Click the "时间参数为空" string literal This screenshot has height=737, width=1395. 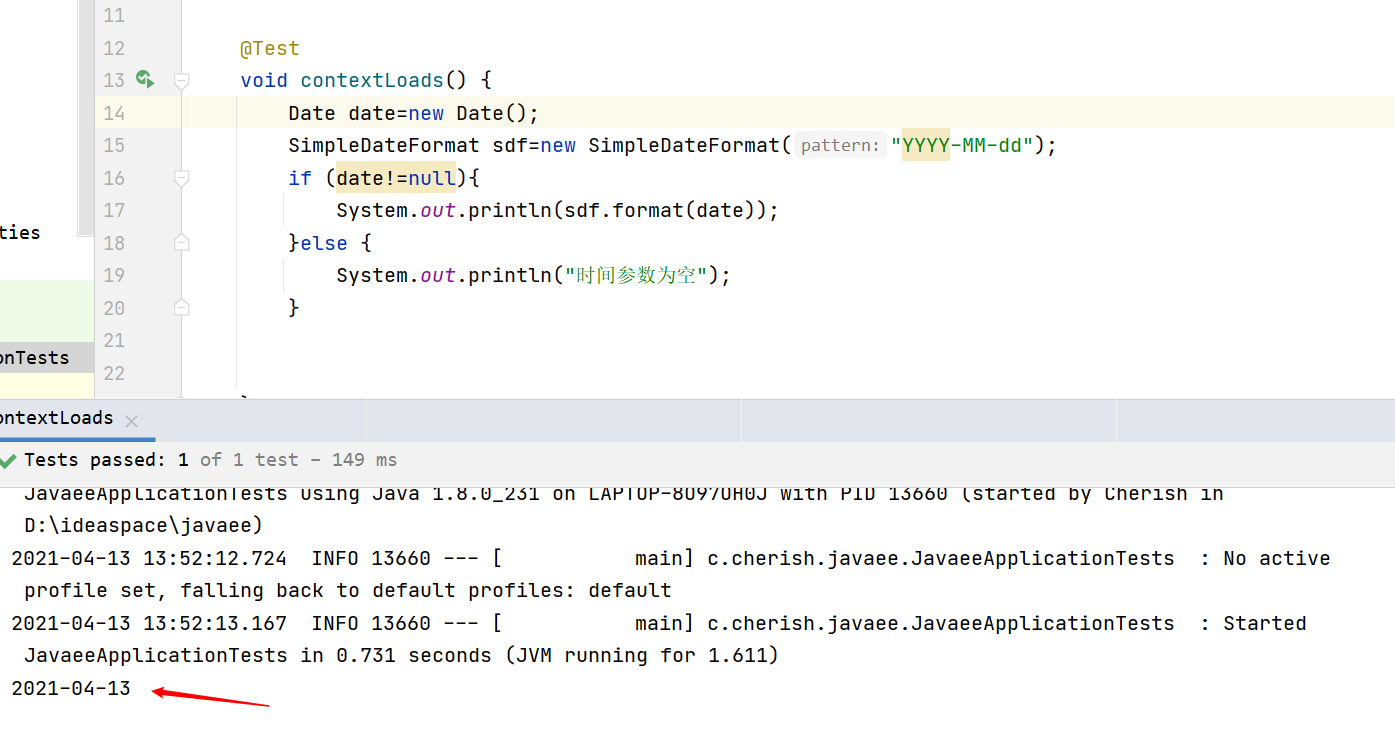[636, 275]
